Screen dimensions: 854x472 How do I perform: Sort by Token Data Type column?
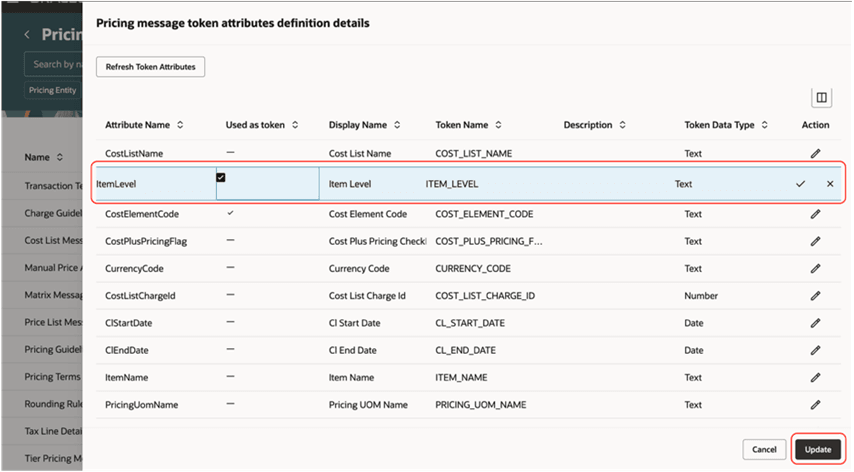click(765, 125)
